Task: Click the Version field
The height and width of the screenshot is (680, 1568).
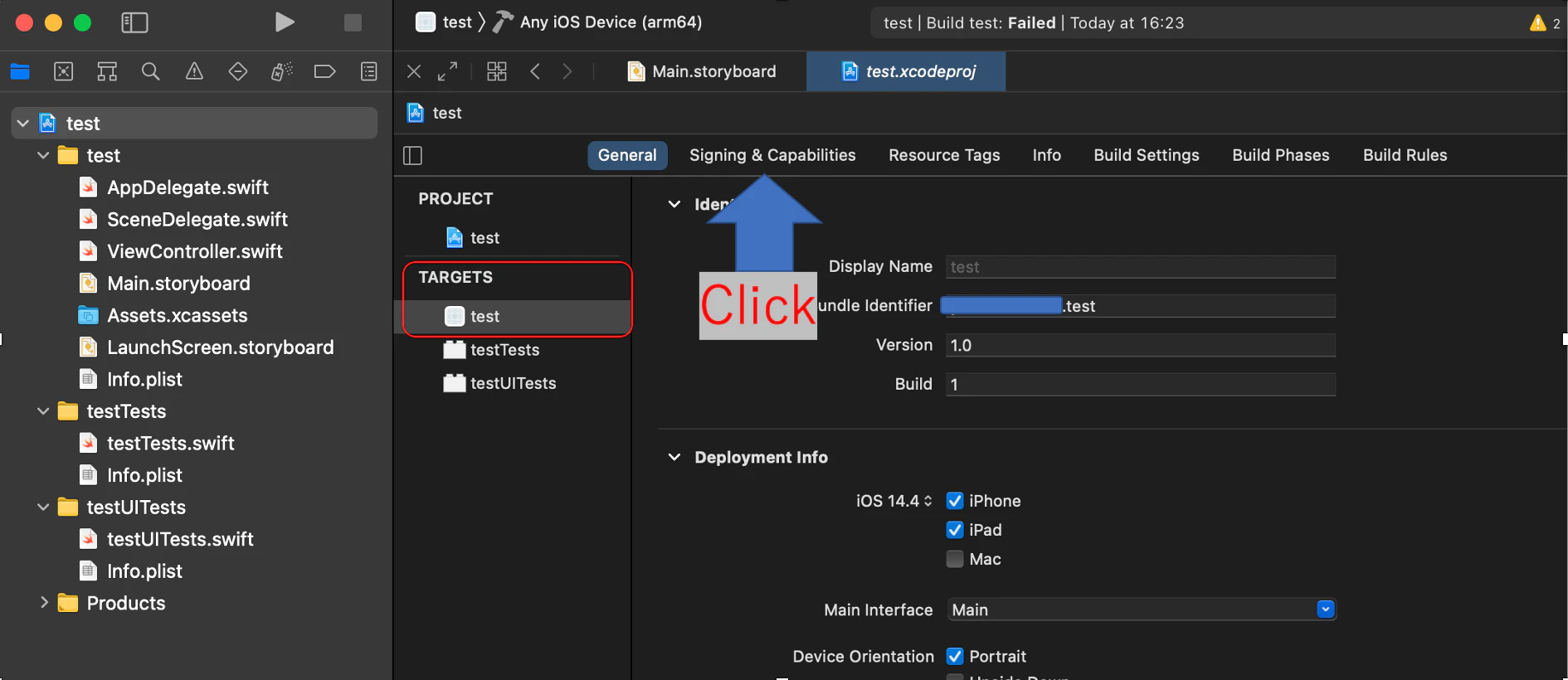Action: tap(1141, 345)
